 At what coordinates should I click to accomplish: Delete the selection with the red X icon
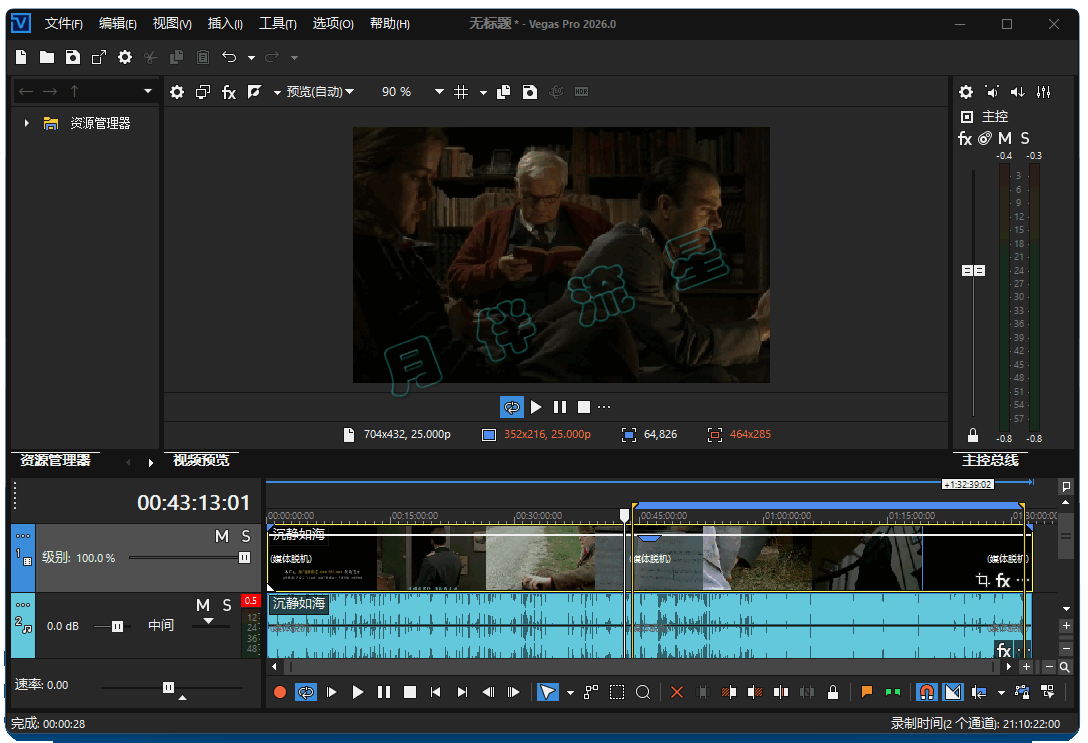point(677,692)
